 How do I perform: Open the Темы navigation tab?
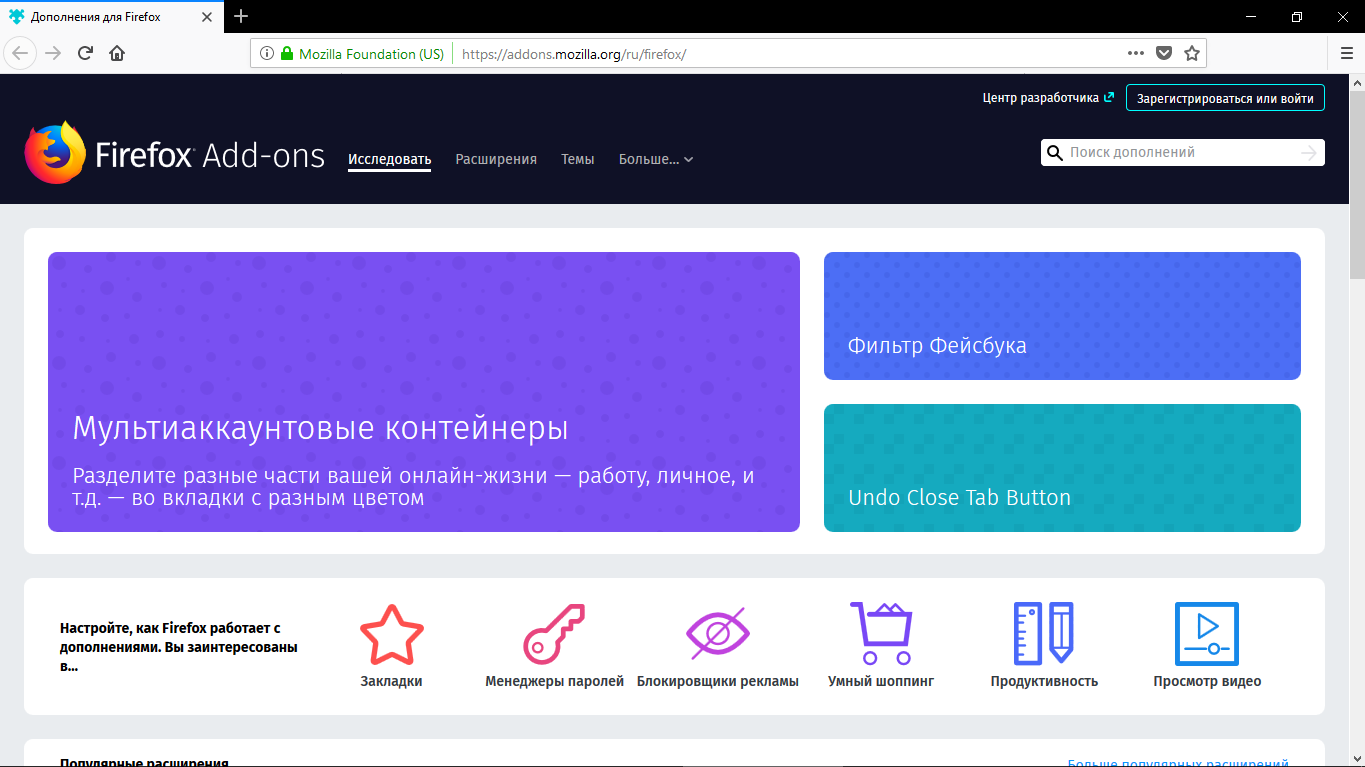pos(577,159)
